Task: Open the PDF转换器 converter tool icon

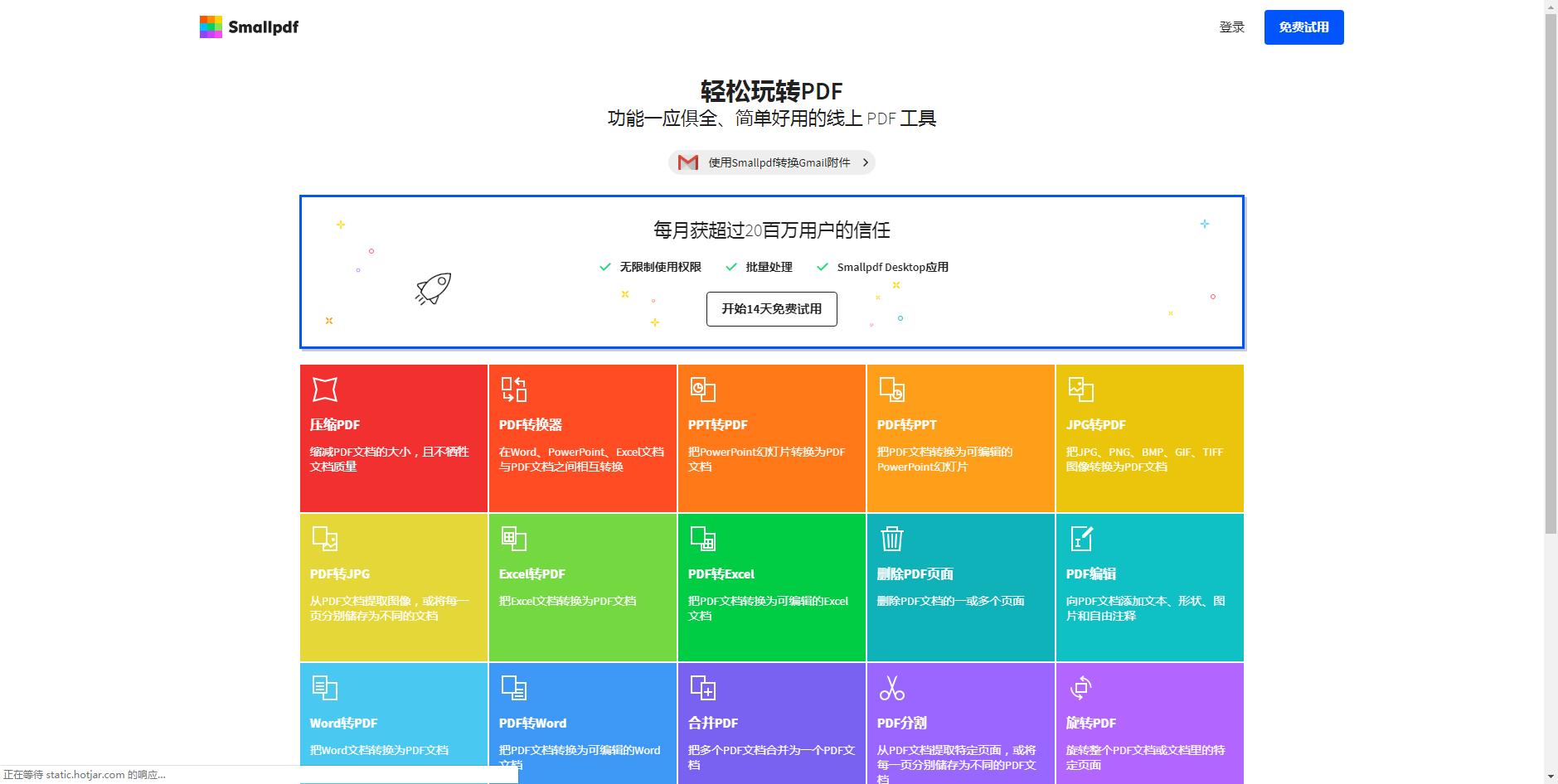Action: click(513, 388)
